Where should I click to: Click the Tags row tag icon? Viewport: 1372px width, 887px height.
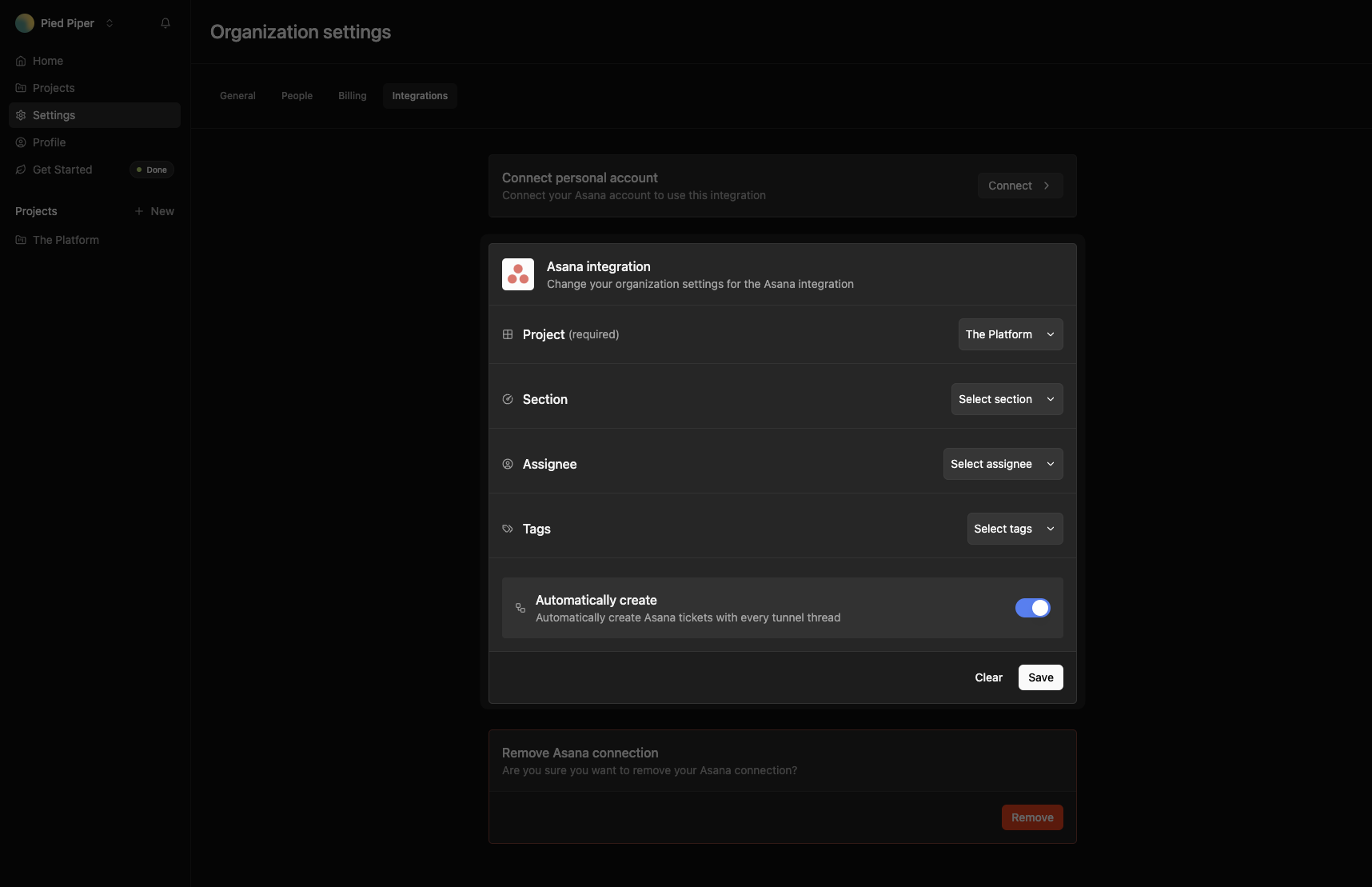coord(508,529)
